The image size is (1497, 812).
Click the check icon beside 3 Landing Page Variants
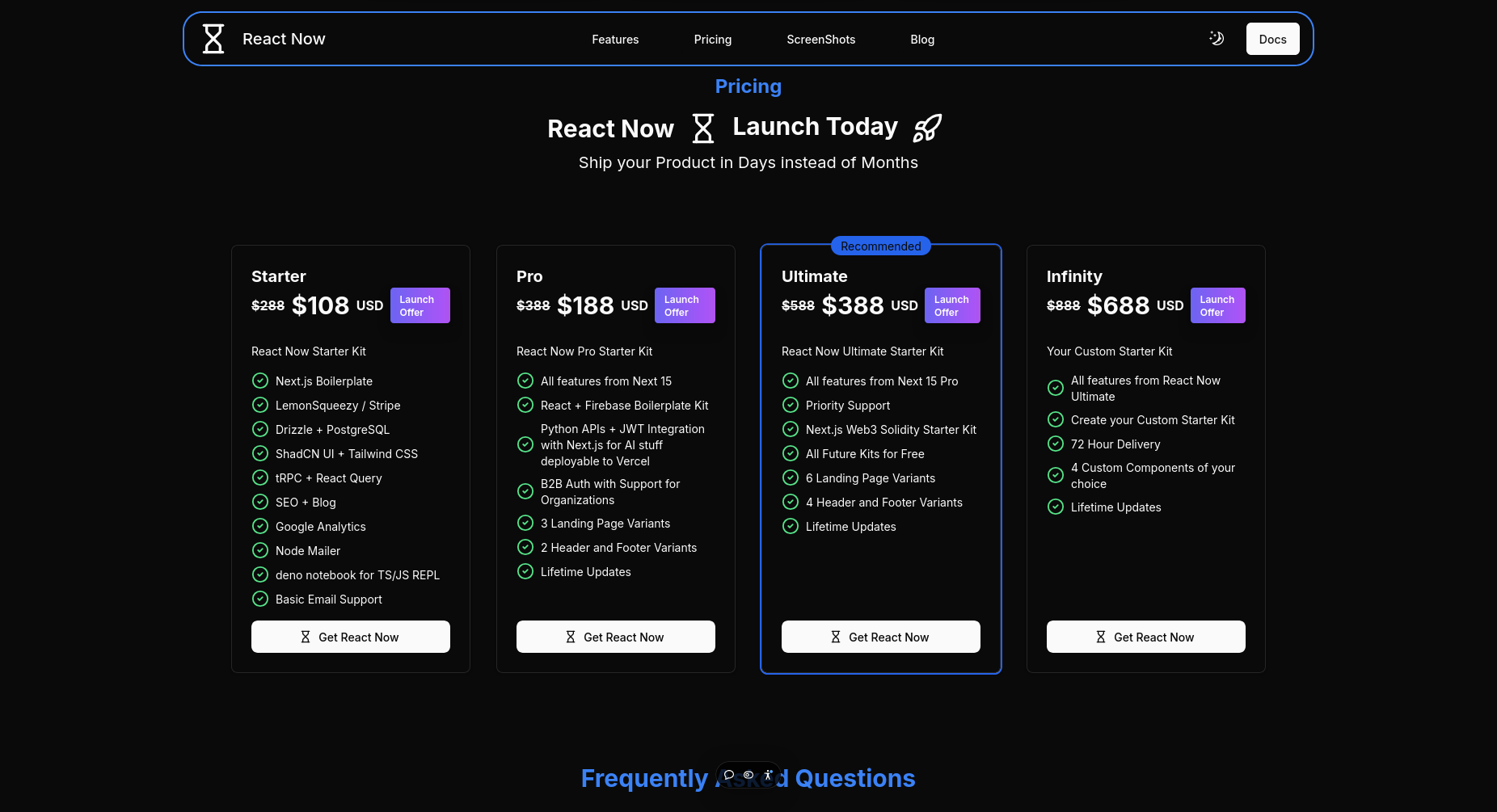(525, 523)
